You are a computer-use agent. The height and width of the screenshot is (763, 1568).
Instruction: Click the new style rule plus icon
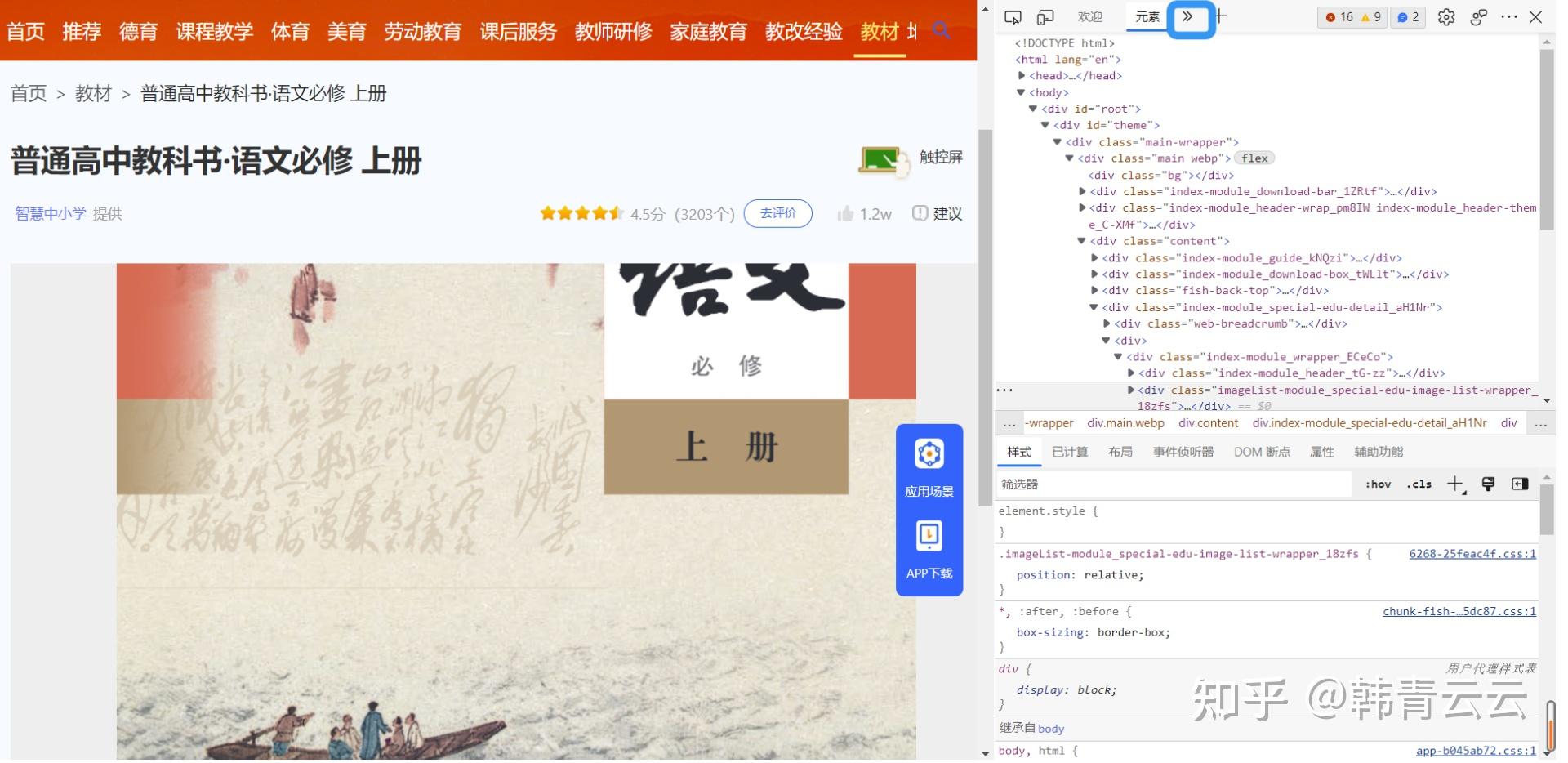[1455, 484]
